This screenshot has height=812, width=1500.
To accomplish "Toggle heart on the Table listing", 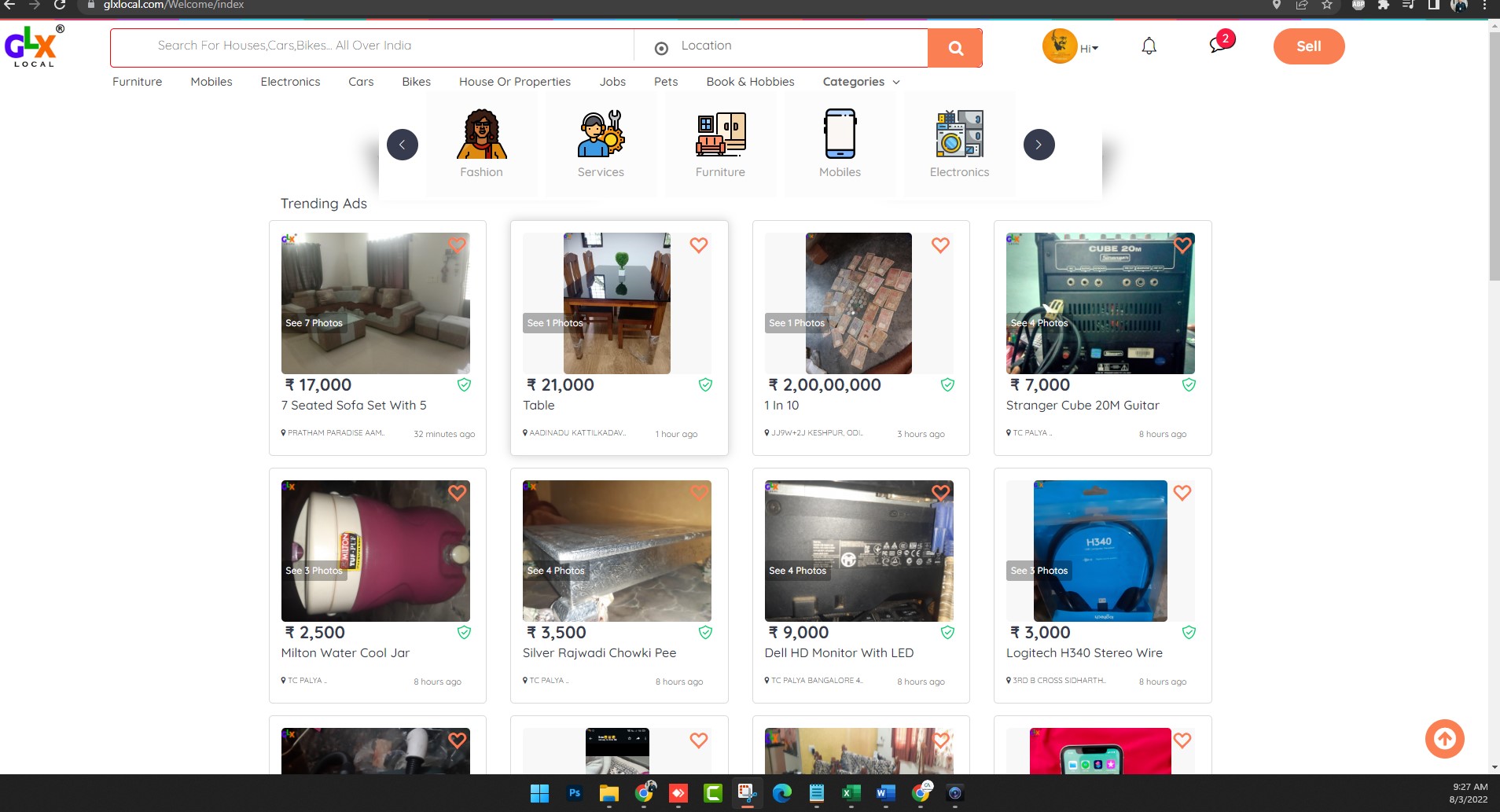I will tap(698, 245).
